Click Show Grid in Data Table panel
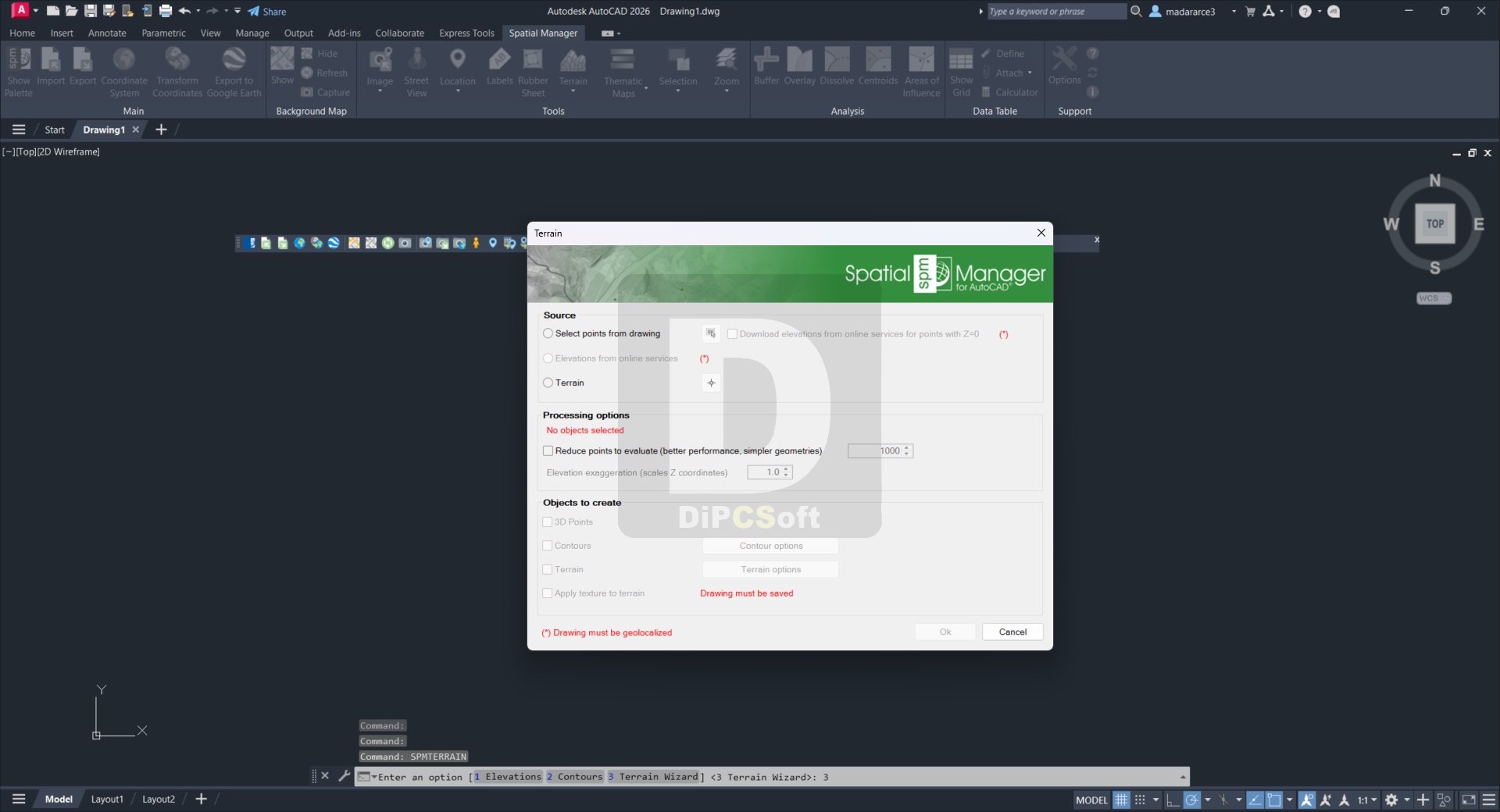 coord(961,71)
